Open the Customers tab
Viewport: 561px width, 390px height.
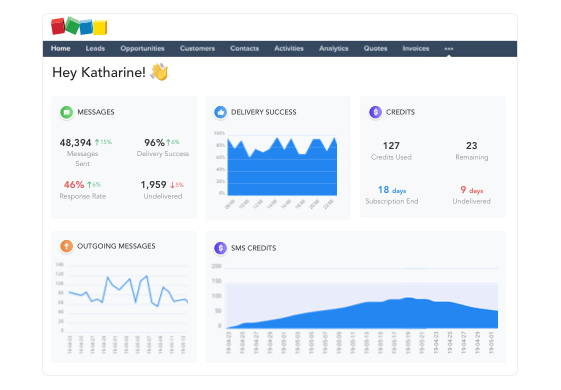[x=197, y=48]
